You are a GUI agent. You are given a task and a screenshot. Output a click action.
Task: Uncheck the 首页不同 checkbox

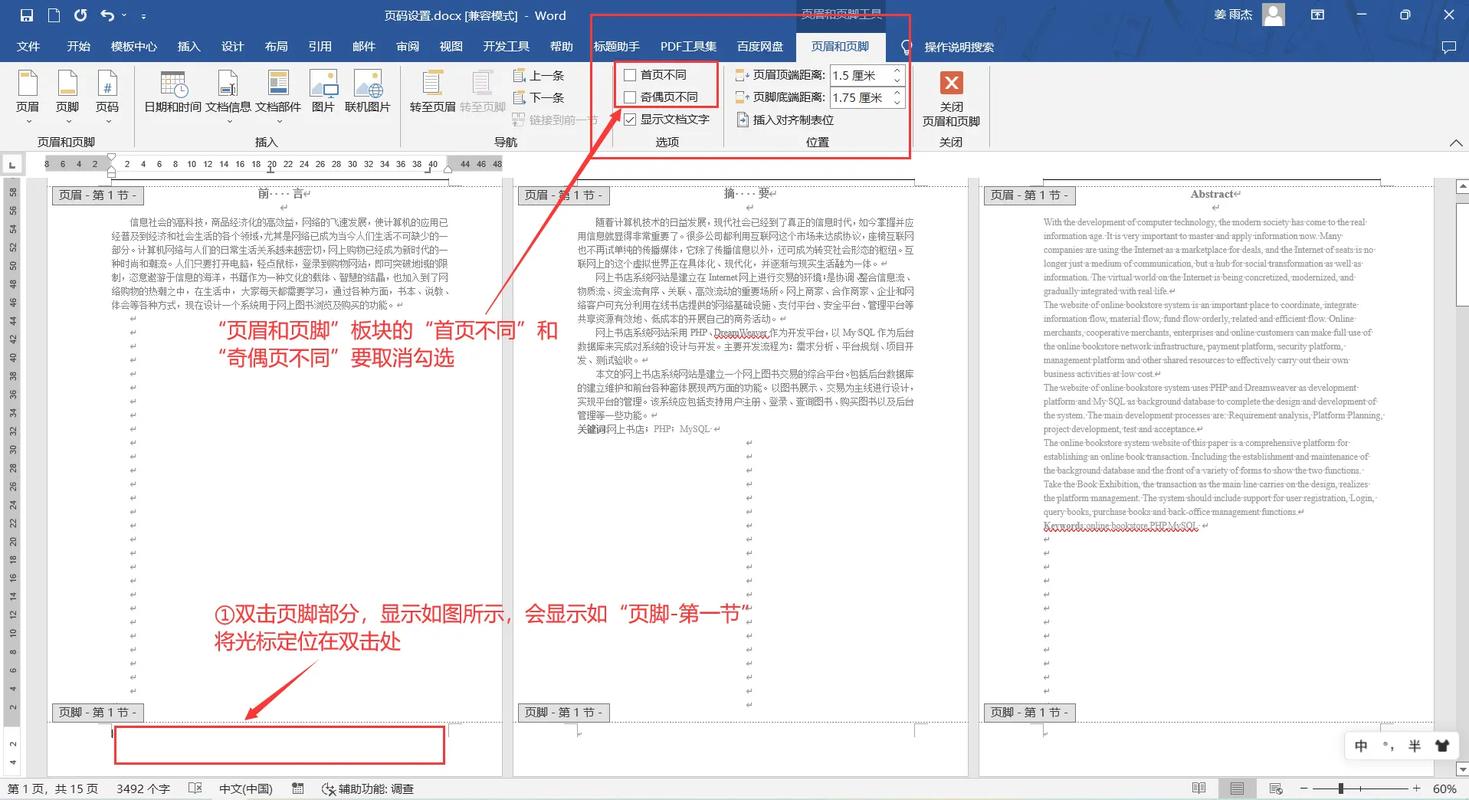(x=630, y=75)
